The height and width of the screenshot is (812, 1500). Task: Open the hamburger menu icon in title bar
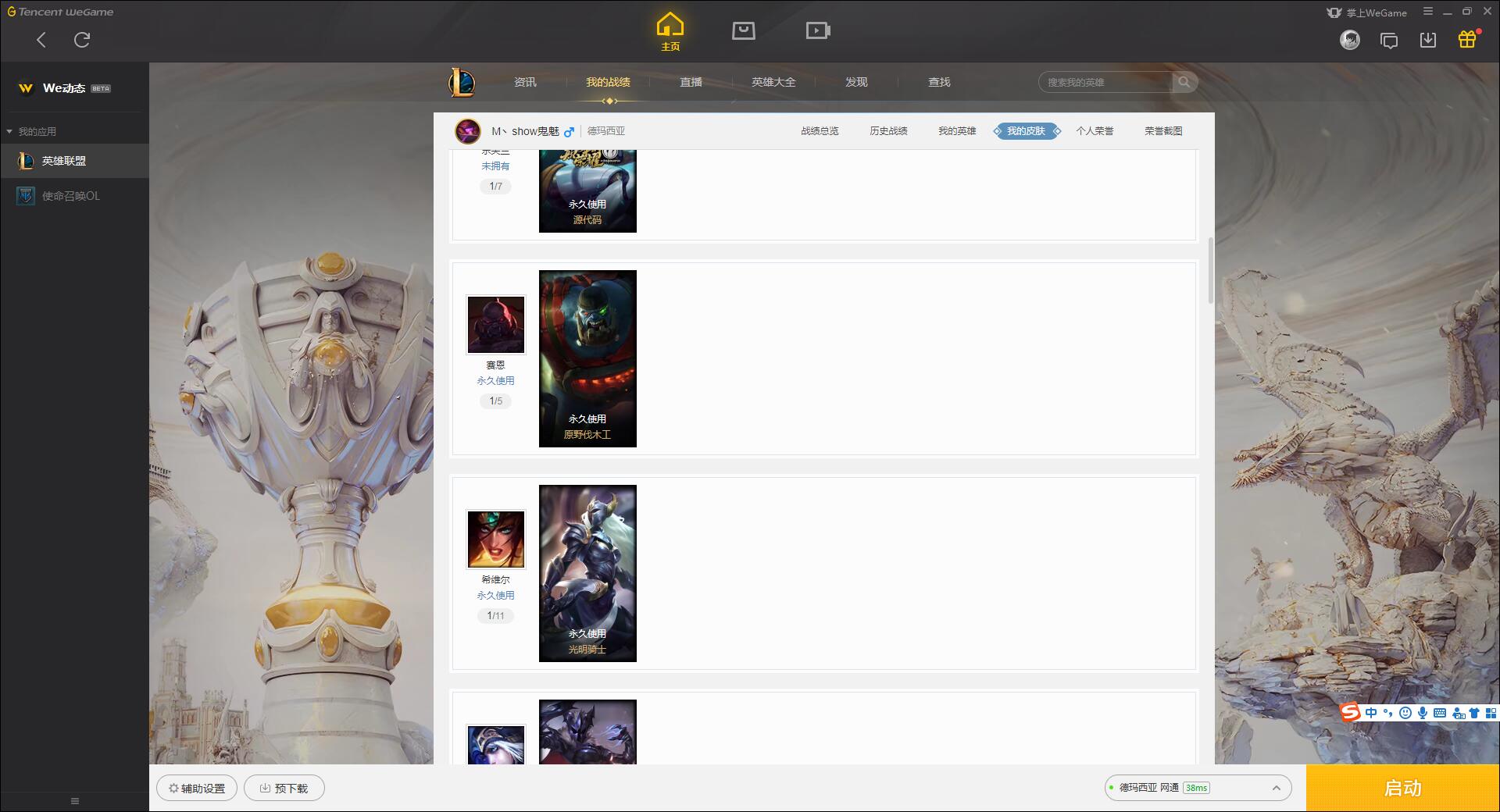click(1428, 12)
